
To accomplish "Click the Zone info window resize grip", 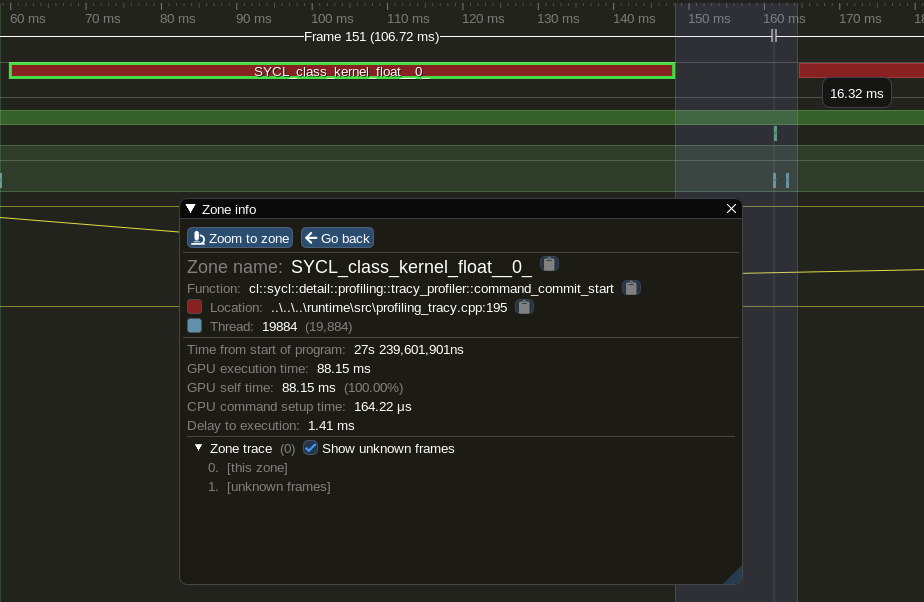I will pos(733,575).
